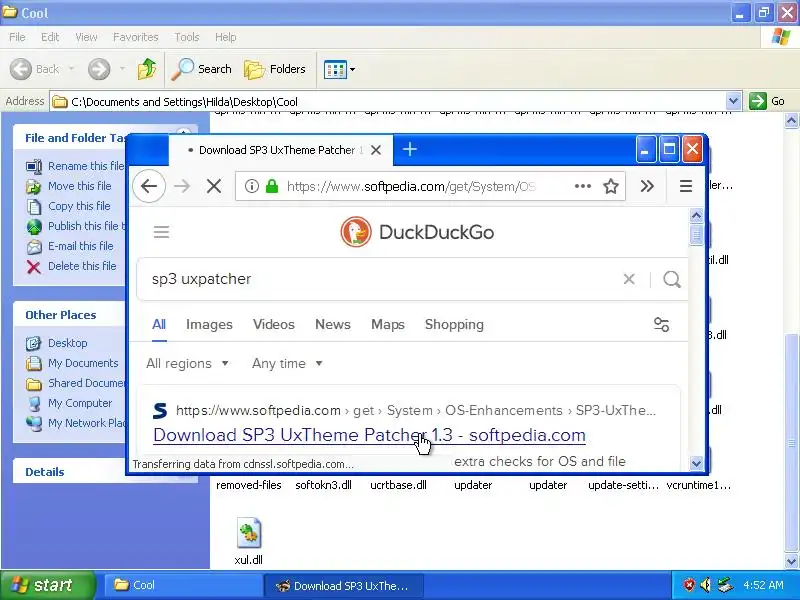Viewport: 800px width, 600px height.
Task: Click volume speaker tray icon
Action: pyautogui.click(x=705, y=585)
